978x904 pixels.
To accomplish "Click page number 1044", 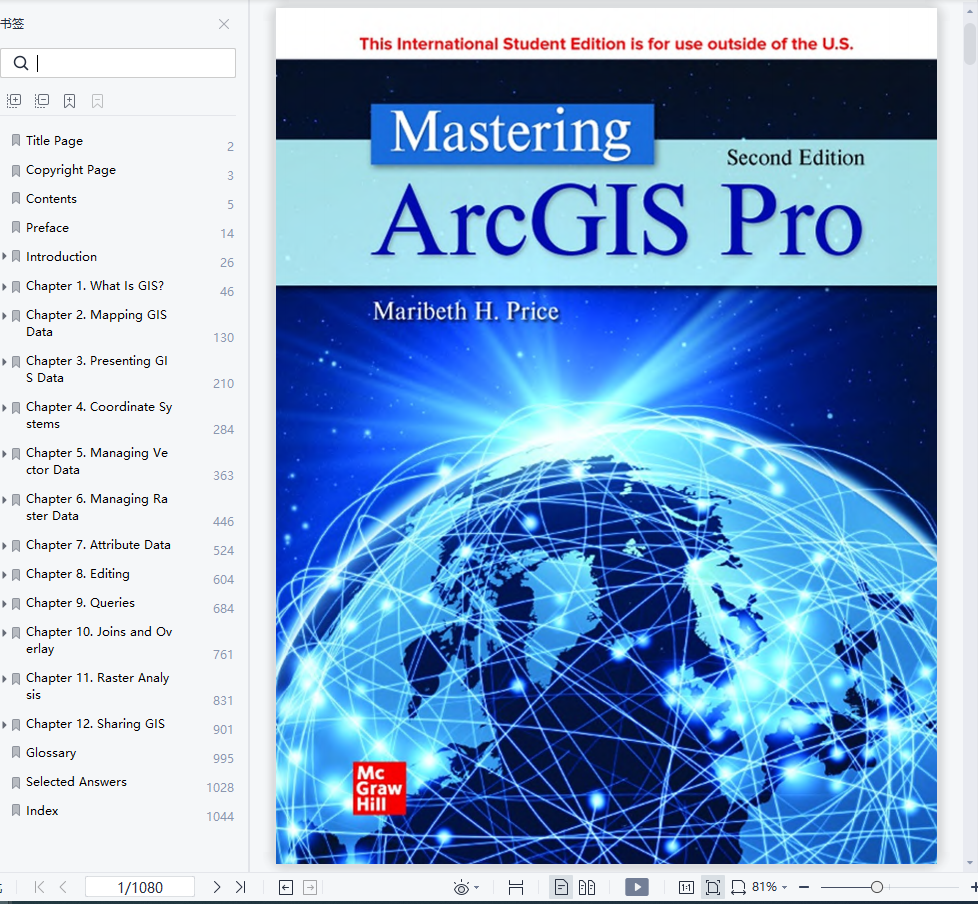I will [220, 817].
